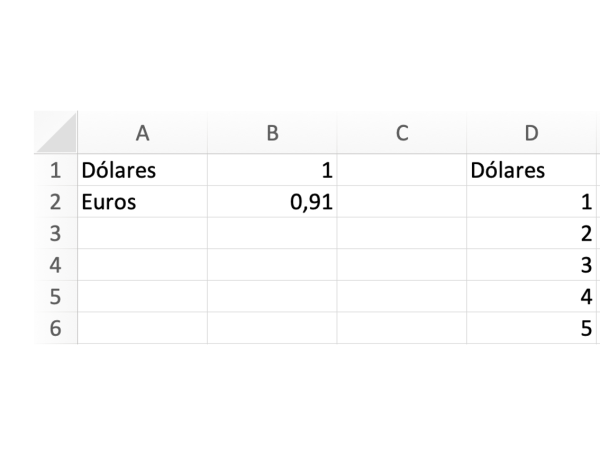Click the Dólares heading cell in column D

pos(531,170)
